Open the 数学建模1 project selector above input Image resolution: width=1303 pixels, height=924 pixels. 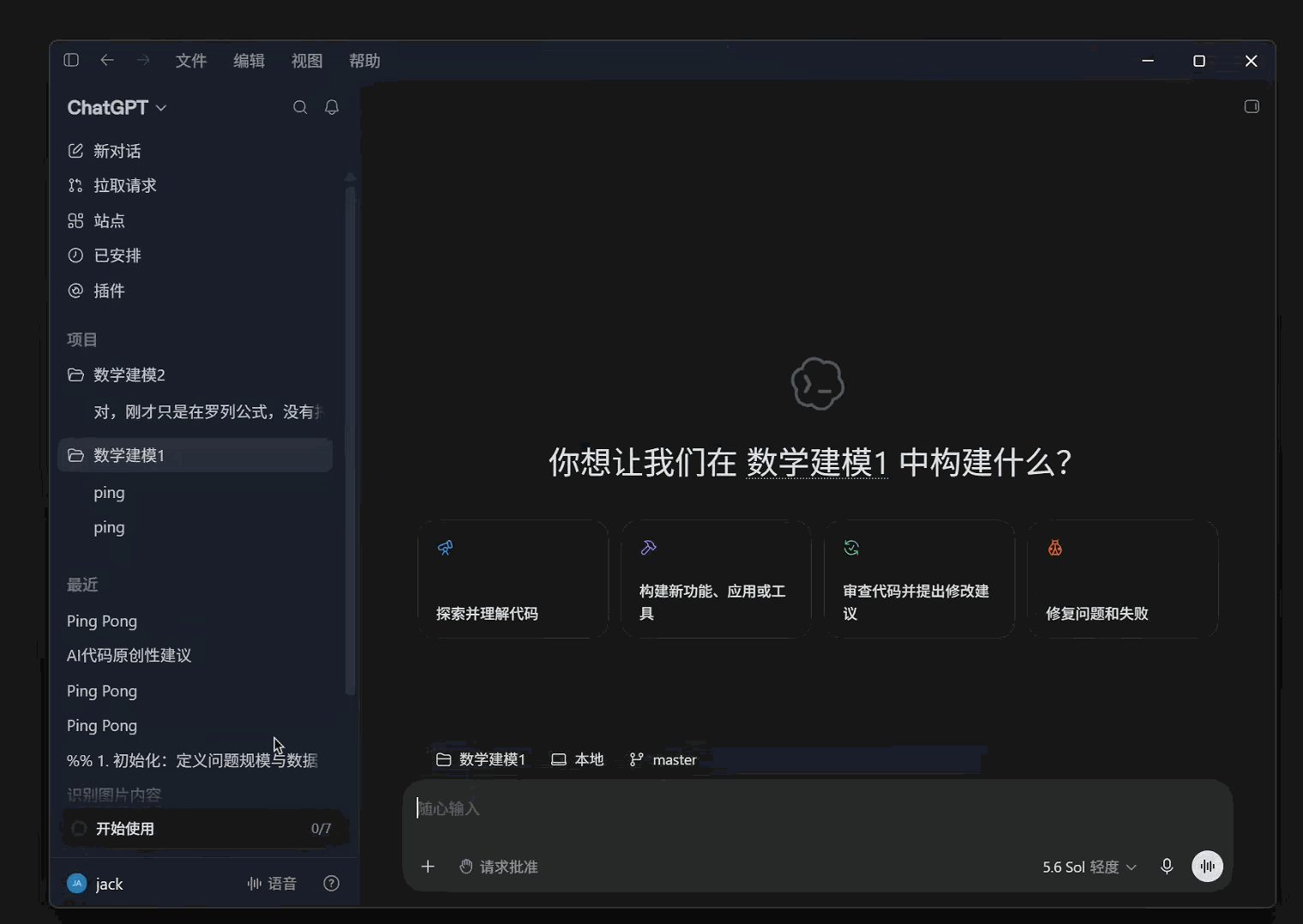[x=481, y=759]
